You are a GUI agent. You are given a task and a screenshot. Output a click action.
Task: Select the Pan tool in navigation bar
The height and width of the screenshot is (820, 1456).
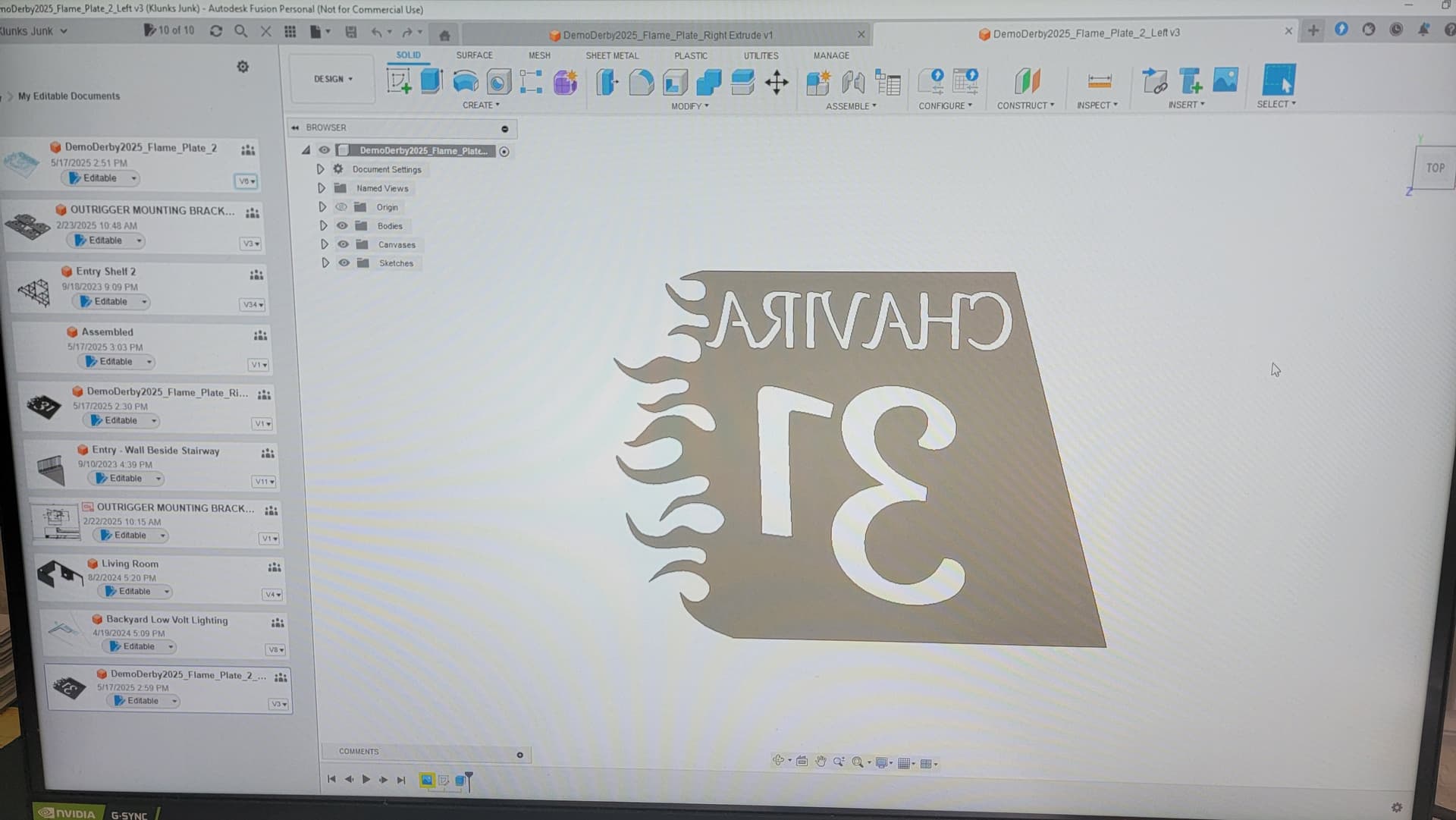(x=821, y=761)
